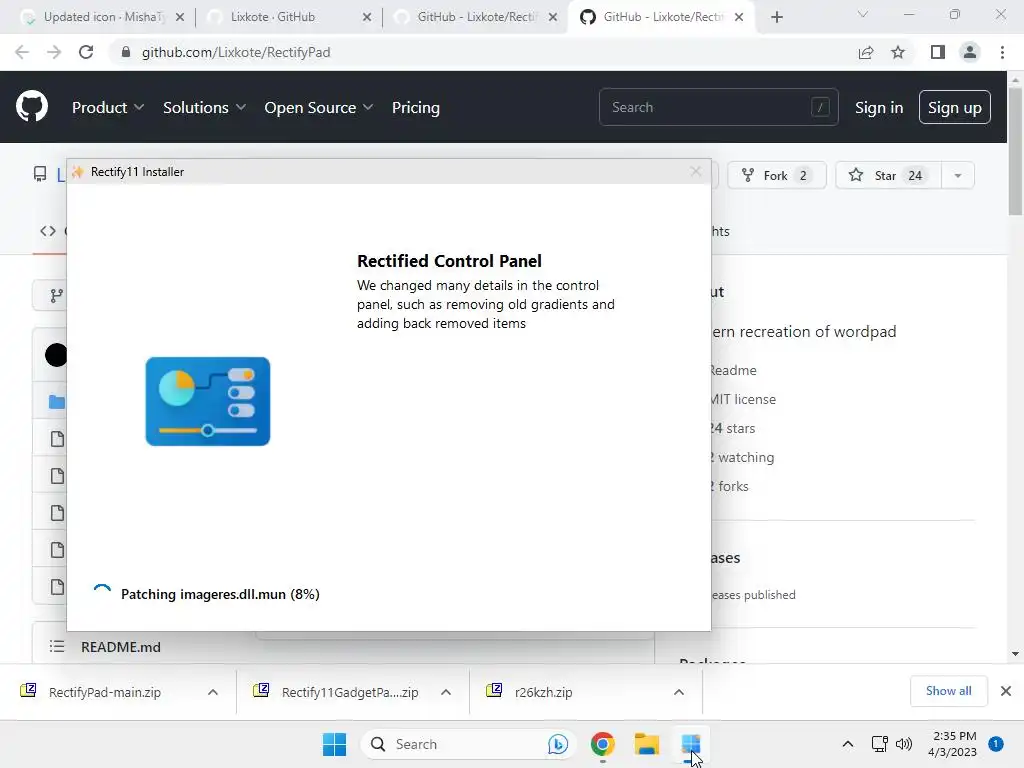Screen dimensions: 1024x768
Task: Click the Rectified Control Panel heading
Action: pyautogui.click(x=449, y=261)
